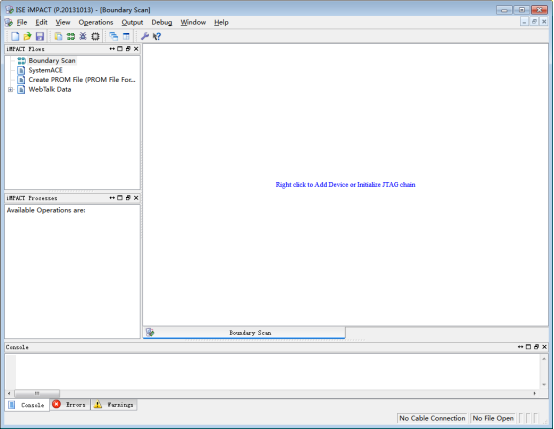Click the Create PROM File document icon

click(x=21, y=80)
